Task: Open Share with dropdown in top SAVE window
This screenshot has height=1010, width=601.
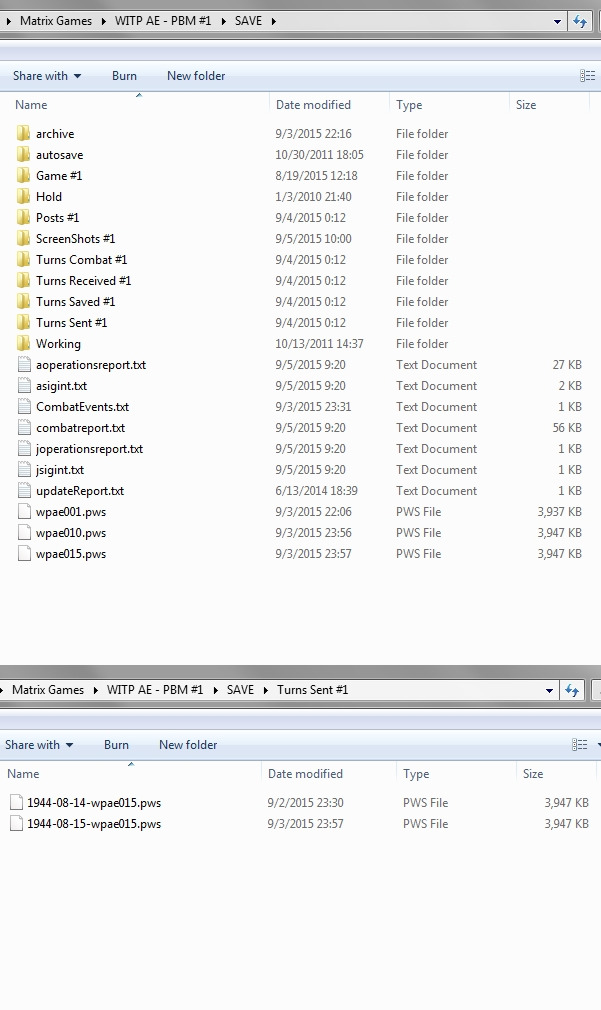Action: [47, 76]
